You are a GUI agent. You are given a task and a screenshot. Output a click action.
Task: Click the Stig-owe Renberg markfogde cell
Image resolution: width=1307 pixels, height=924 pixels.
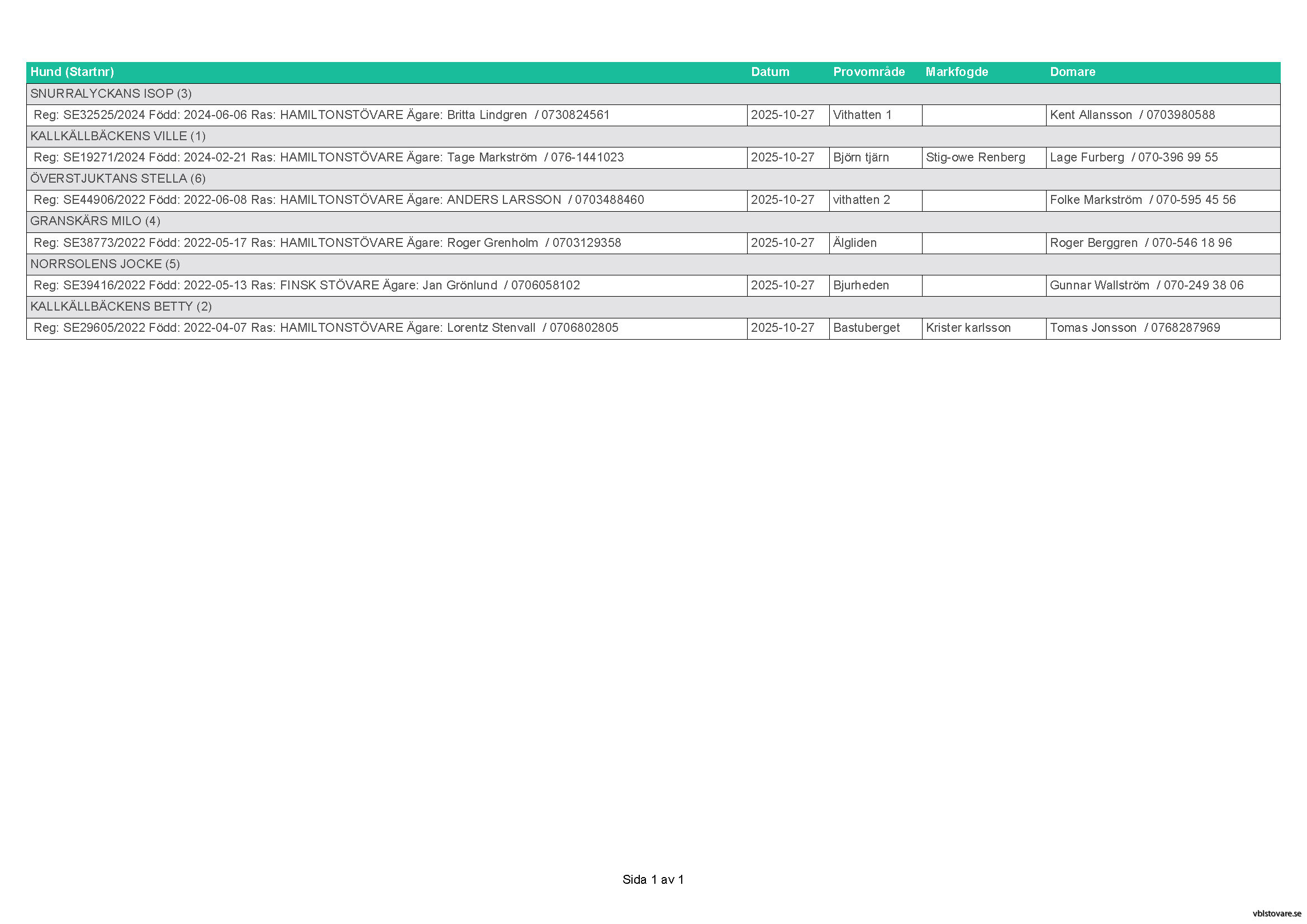pos(975,158)
